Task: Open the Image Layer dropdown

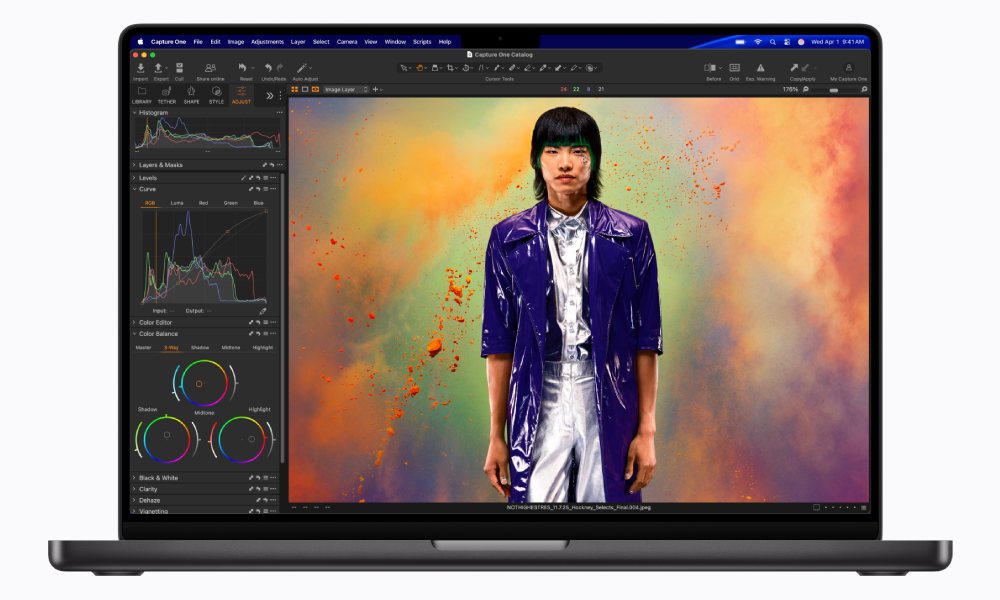Action: pos(344,89)
